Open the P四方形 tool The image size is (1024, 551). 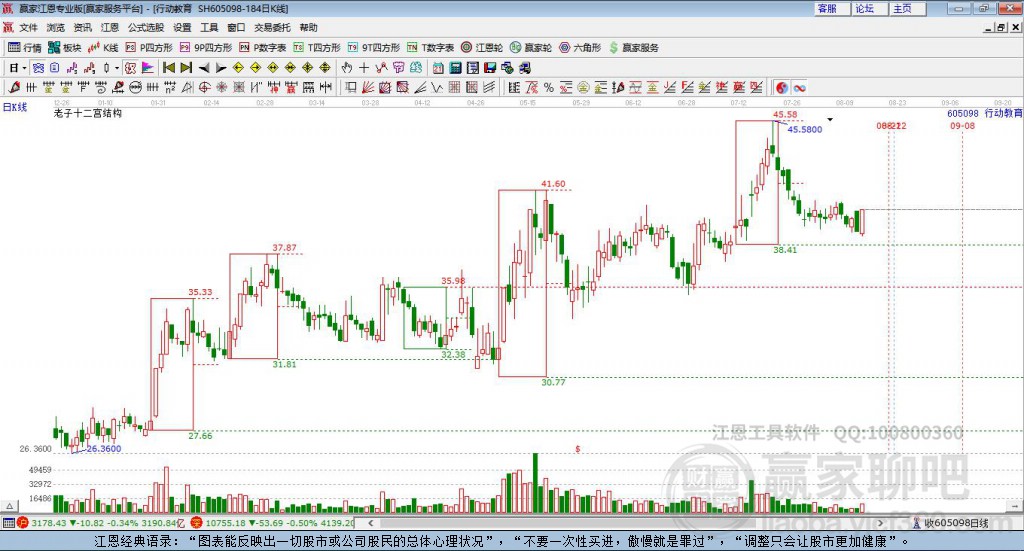point(149,48)
